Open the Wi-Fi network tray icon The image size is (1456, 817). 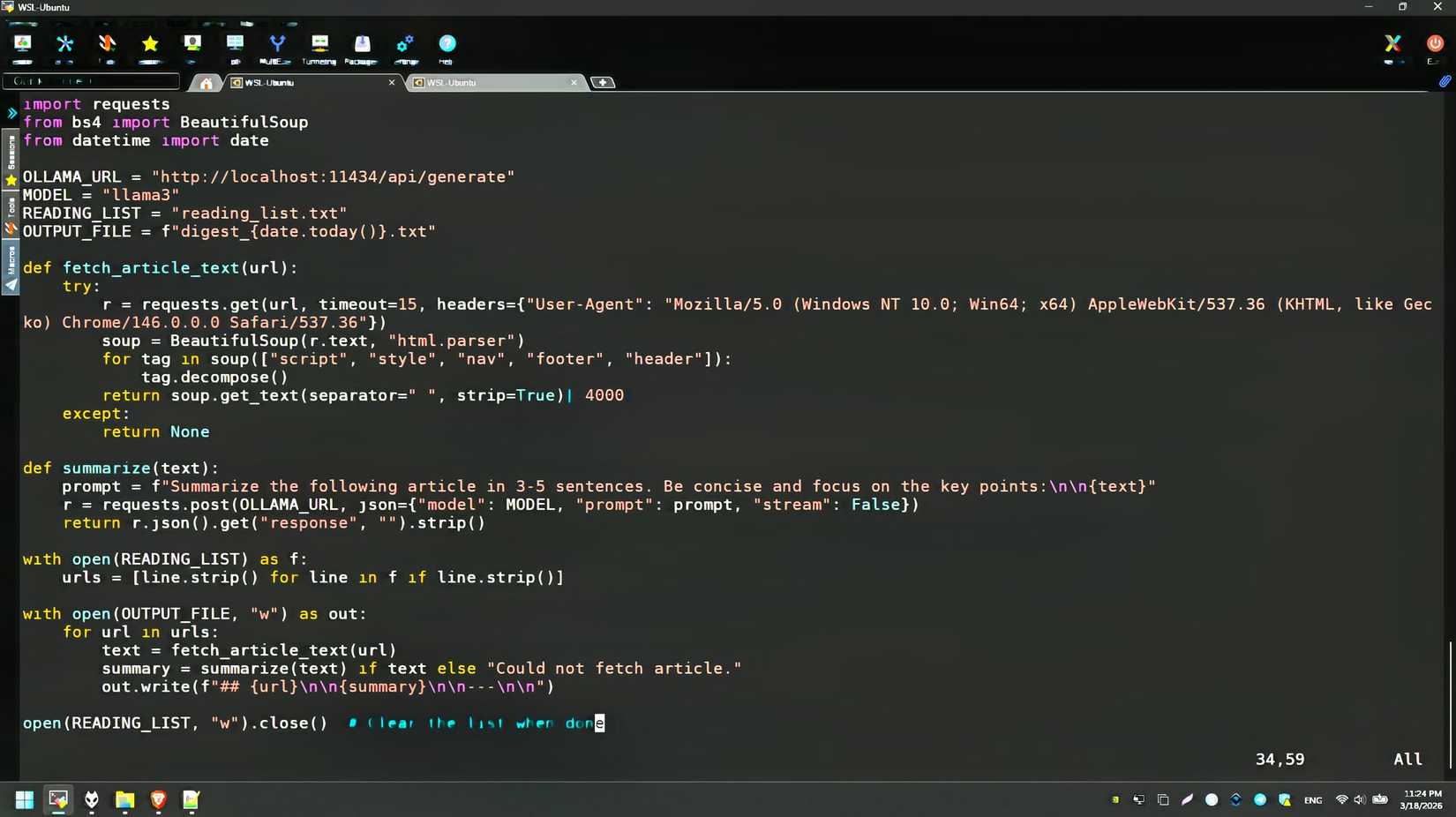(x=1341, y=800)
